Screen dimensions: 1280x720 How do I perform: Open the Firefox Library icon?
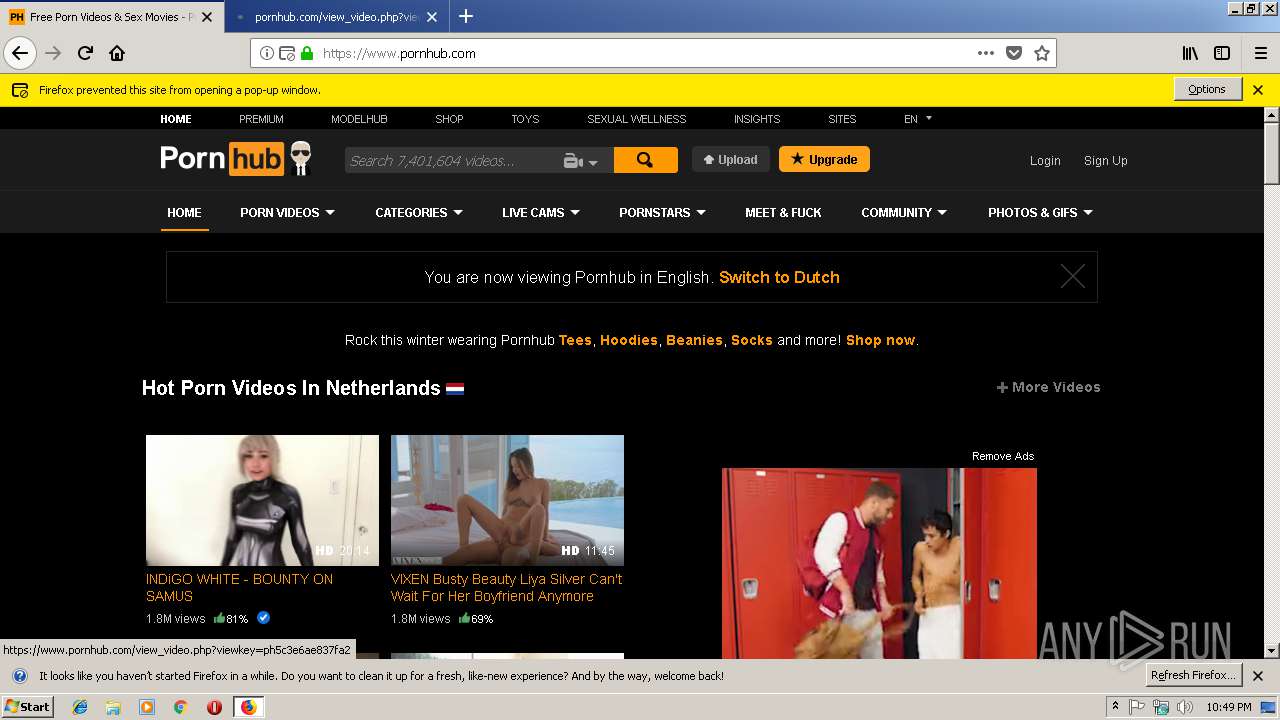click(x=1190, y=53)
